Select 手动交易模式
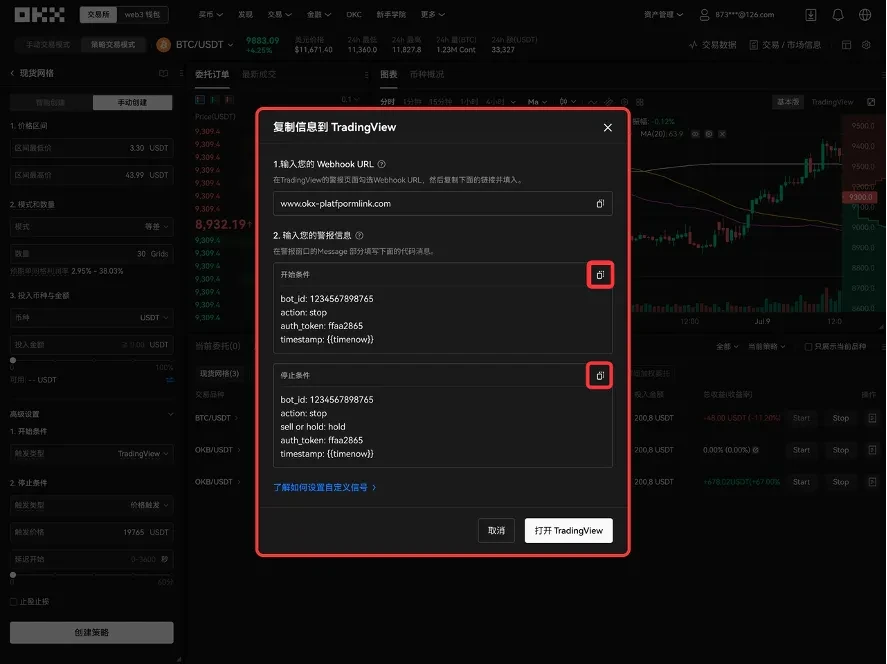887x664 pixels. coord(48,45)
